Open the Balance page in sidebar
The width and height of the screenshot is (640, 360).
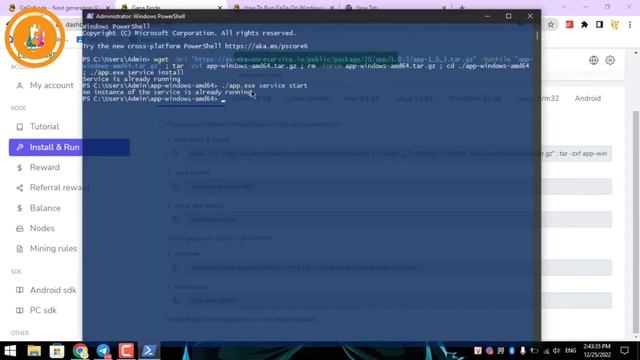coord(45,208)
